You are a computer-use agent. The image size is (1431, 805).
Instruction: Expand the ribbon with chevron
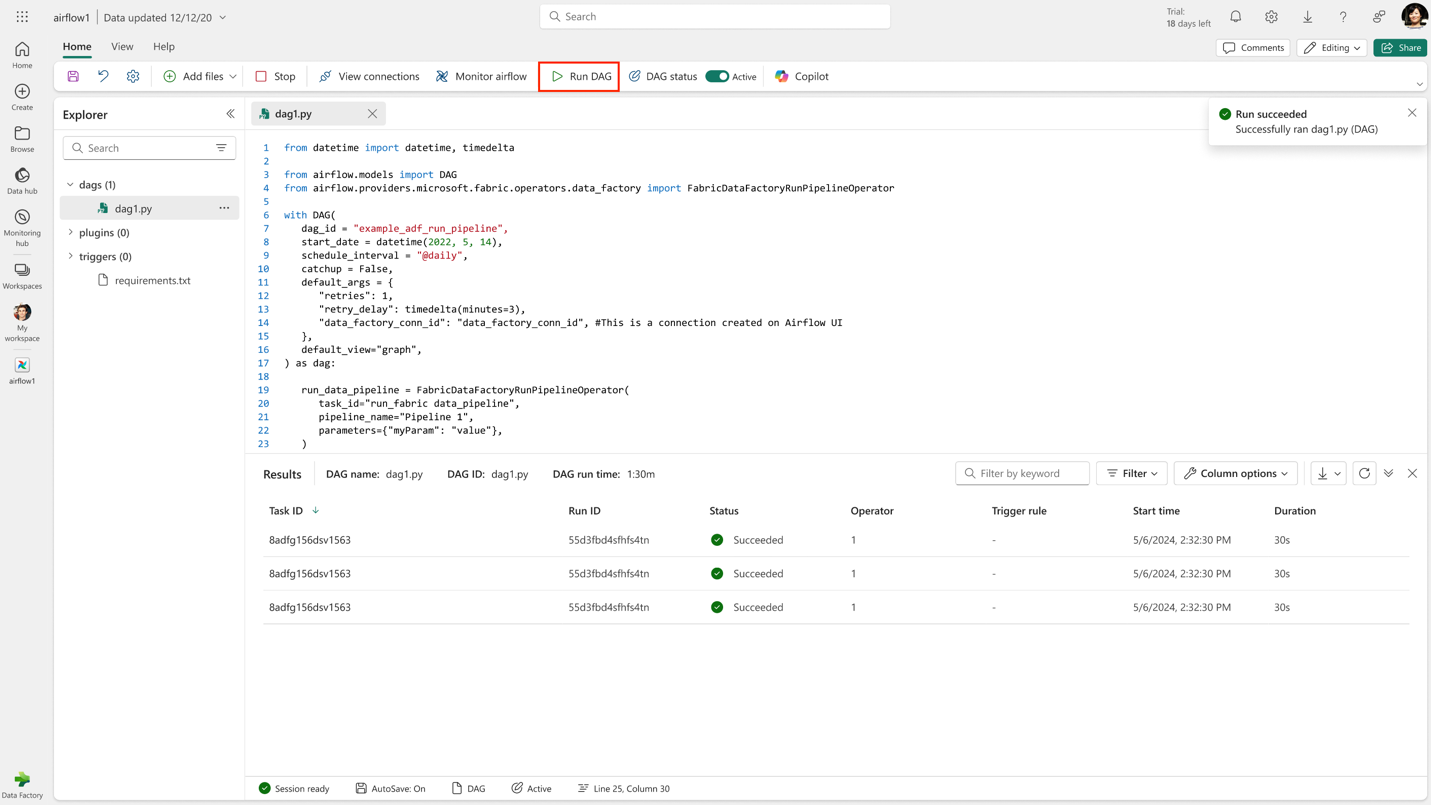click(x=1419, y=85)
